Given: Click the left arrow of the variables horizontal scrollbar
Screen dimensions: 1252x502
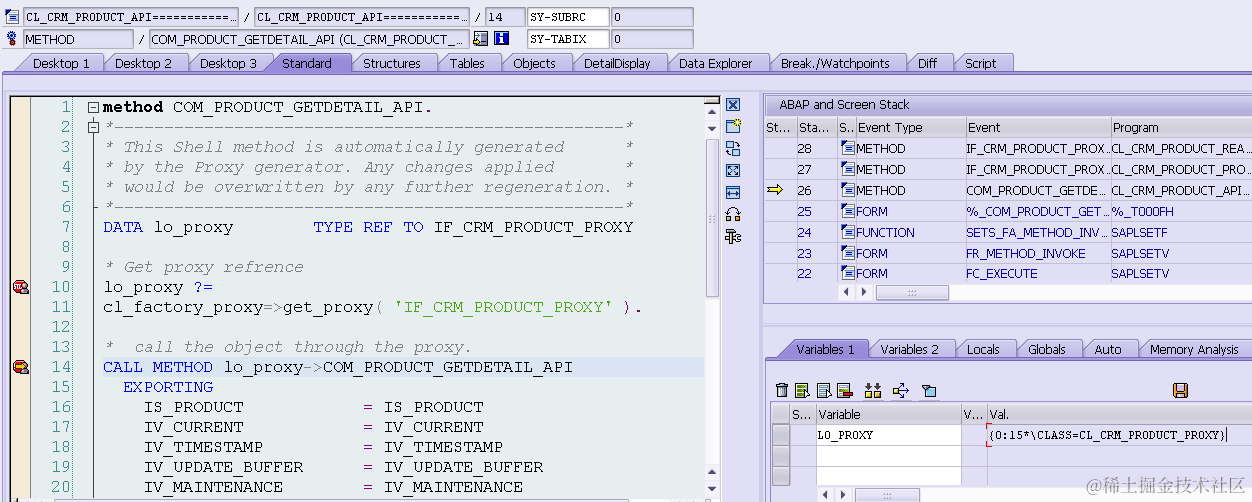Looking at the screenshot, I should point(825,495).
